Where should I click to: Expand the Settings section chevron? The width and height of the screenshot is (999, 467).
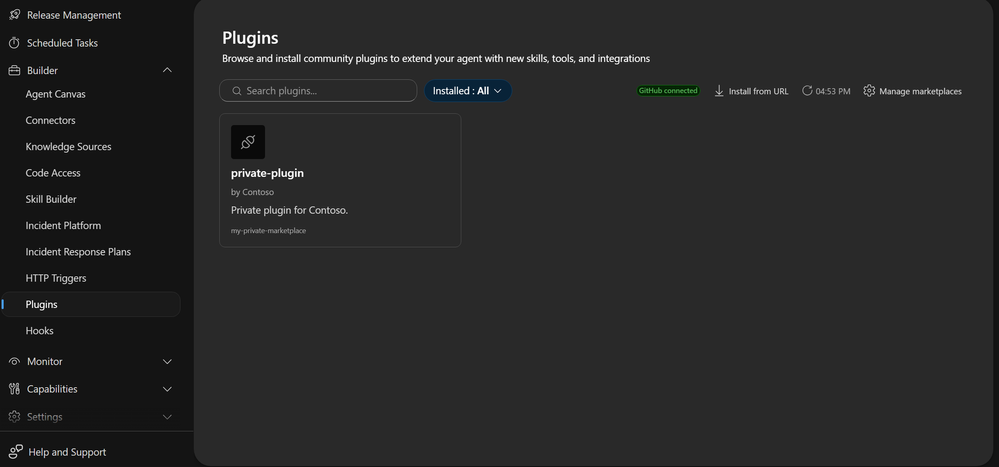click(x=167, y=417)
